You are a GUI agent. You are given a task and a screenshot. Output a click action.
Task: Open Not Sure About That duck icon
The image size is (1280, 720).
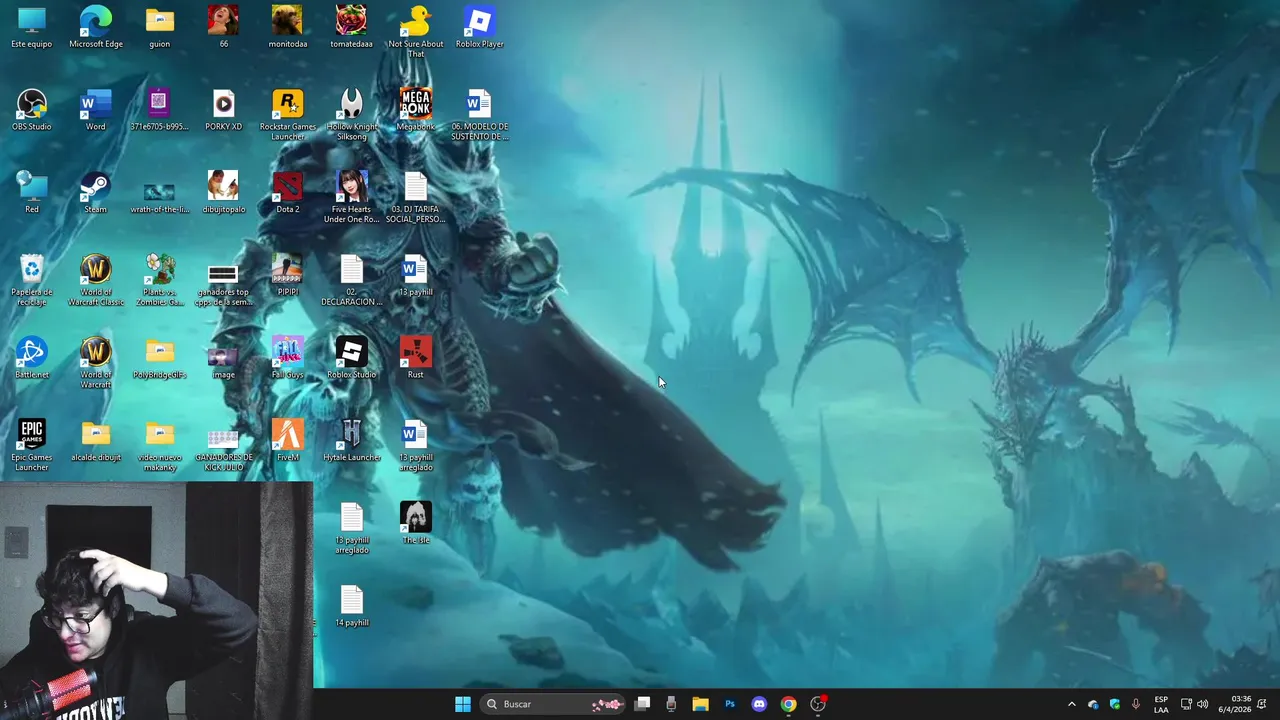(x=416, y=31)
